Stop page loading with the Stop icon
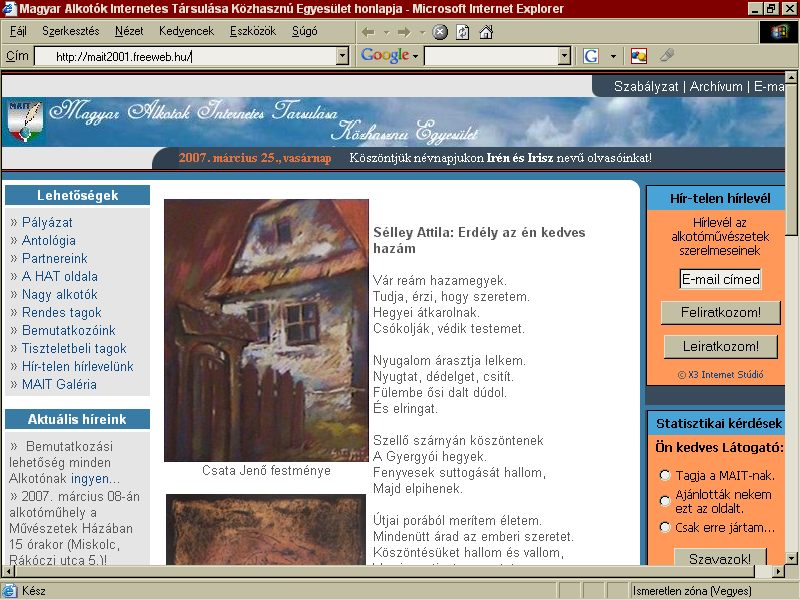The height and width of the screenshot is (600, 800). [x=440, y=32]
